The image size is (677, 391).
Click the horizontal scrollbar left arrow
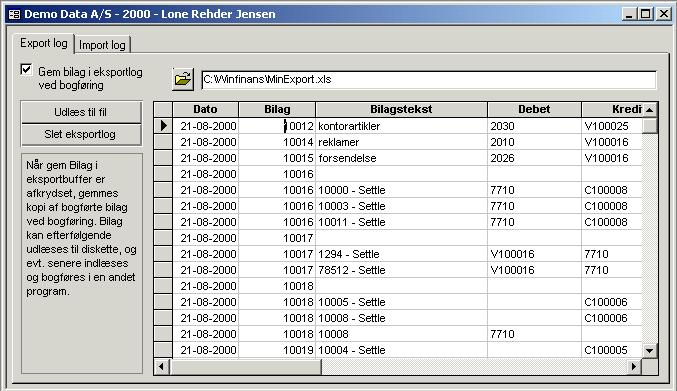pos(161,366)
